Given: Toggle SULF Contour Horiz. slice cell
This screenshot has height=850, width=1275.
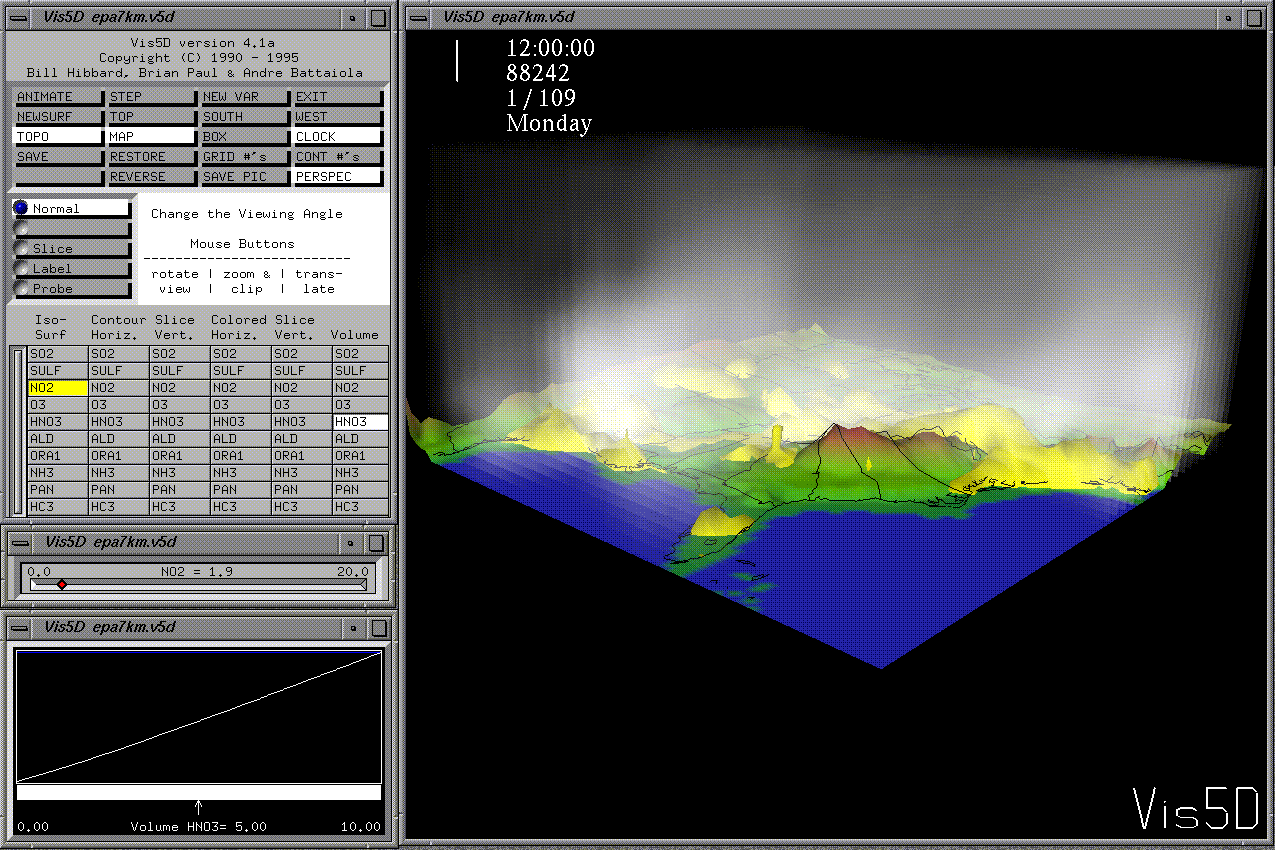Looking at the screenshot, I should pyautogui.click(x=119, y=371).
